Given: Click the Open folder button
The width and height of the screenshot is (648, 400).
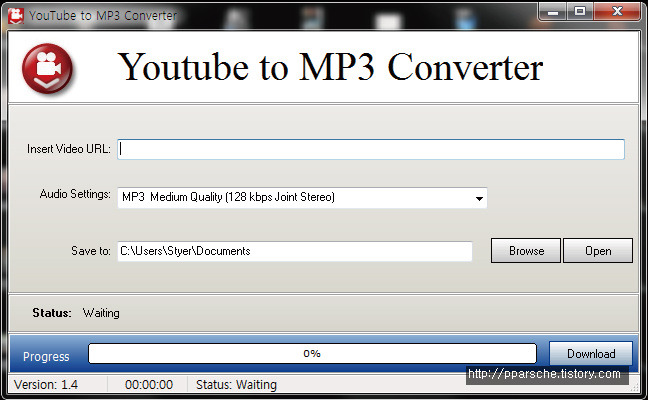Looking at the screenshot, I should click(x=598, y=250).
